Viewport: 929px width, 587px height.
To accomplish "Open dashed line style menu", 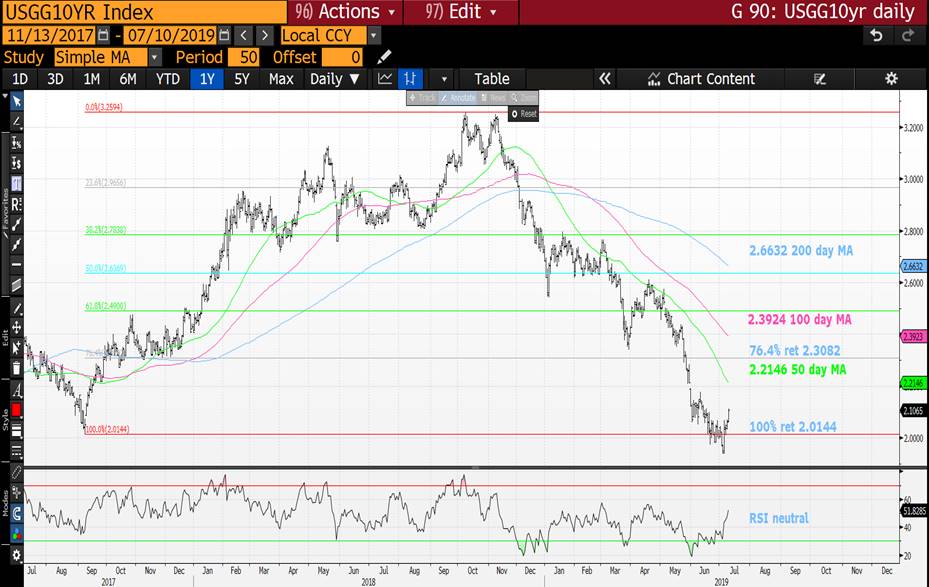I will click(x=17, y=451).
